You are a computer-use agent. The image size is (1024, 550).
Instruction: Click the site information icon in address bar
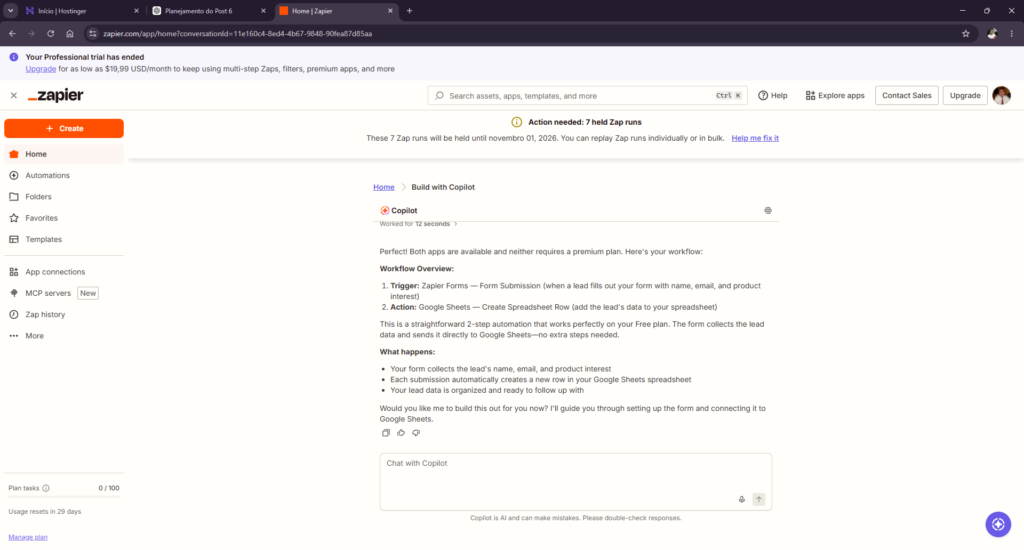[x=93, y=34]
